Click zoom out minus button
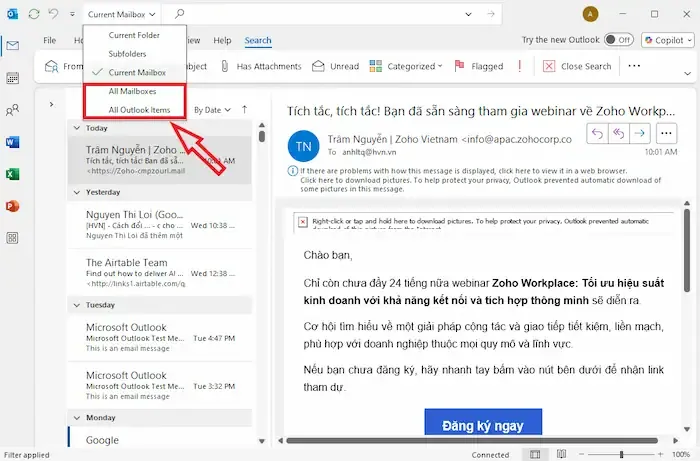 coord(582,454)
